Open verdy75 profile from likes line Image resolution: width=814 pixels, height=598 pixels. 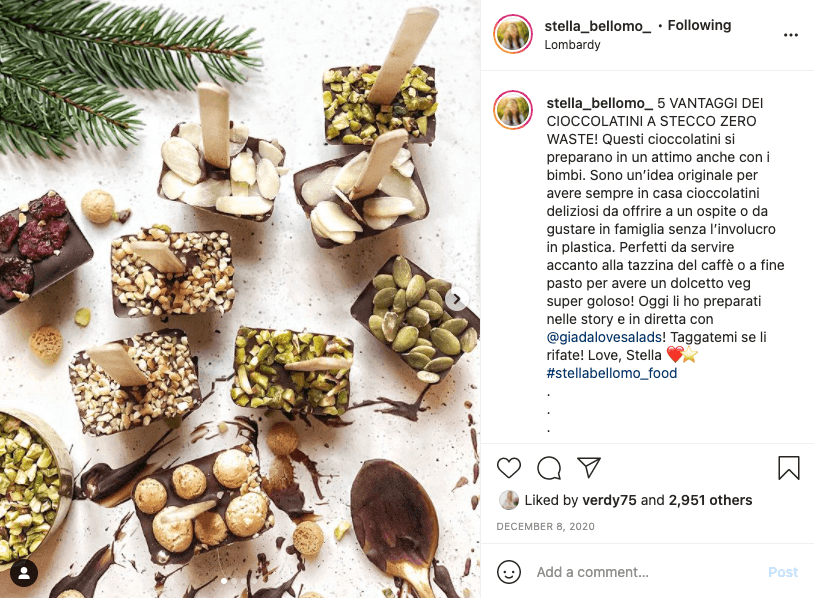tap(609, 500)
